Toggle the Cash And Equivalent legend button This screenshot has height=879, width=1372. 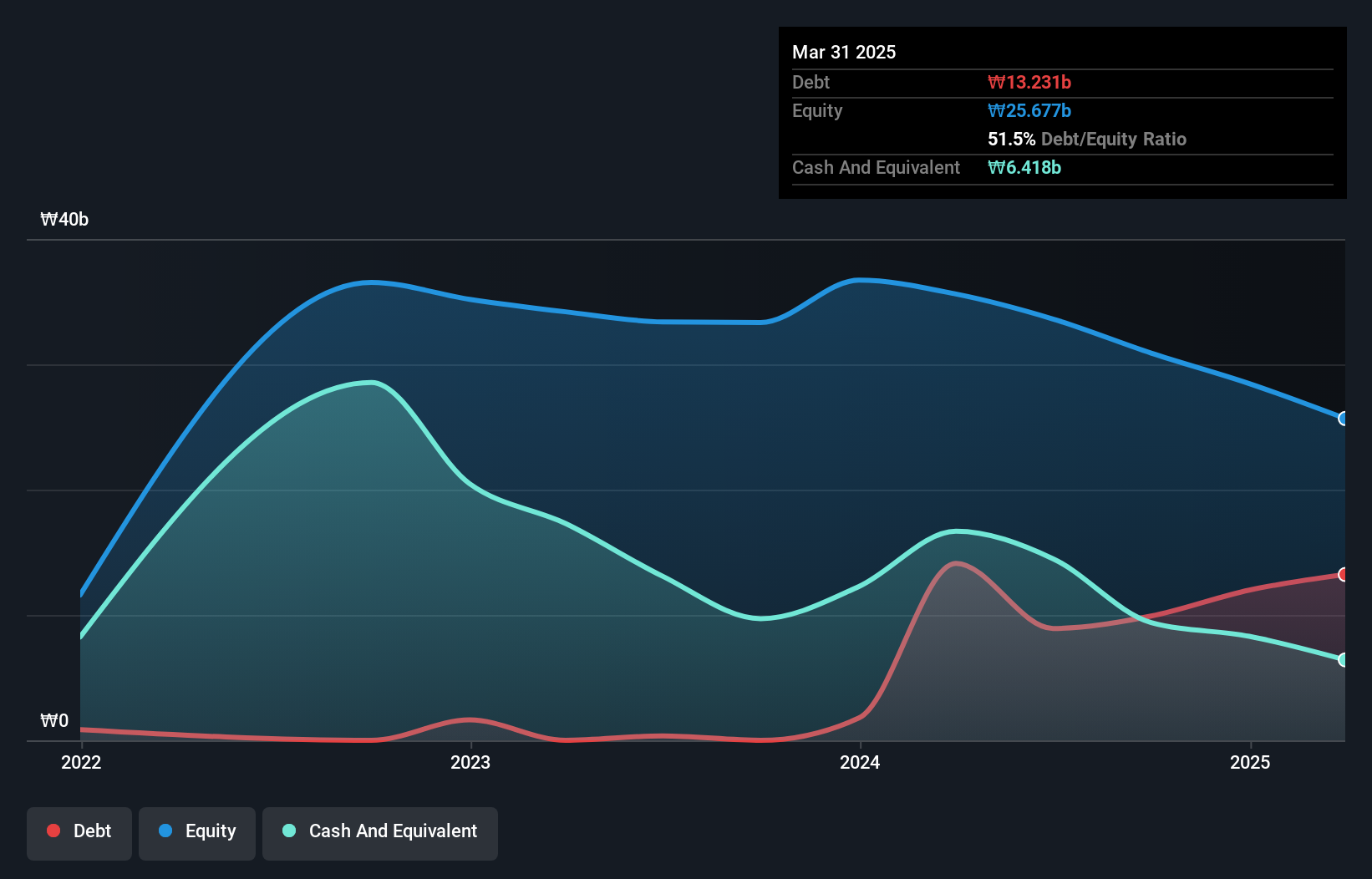click(380, 833)
